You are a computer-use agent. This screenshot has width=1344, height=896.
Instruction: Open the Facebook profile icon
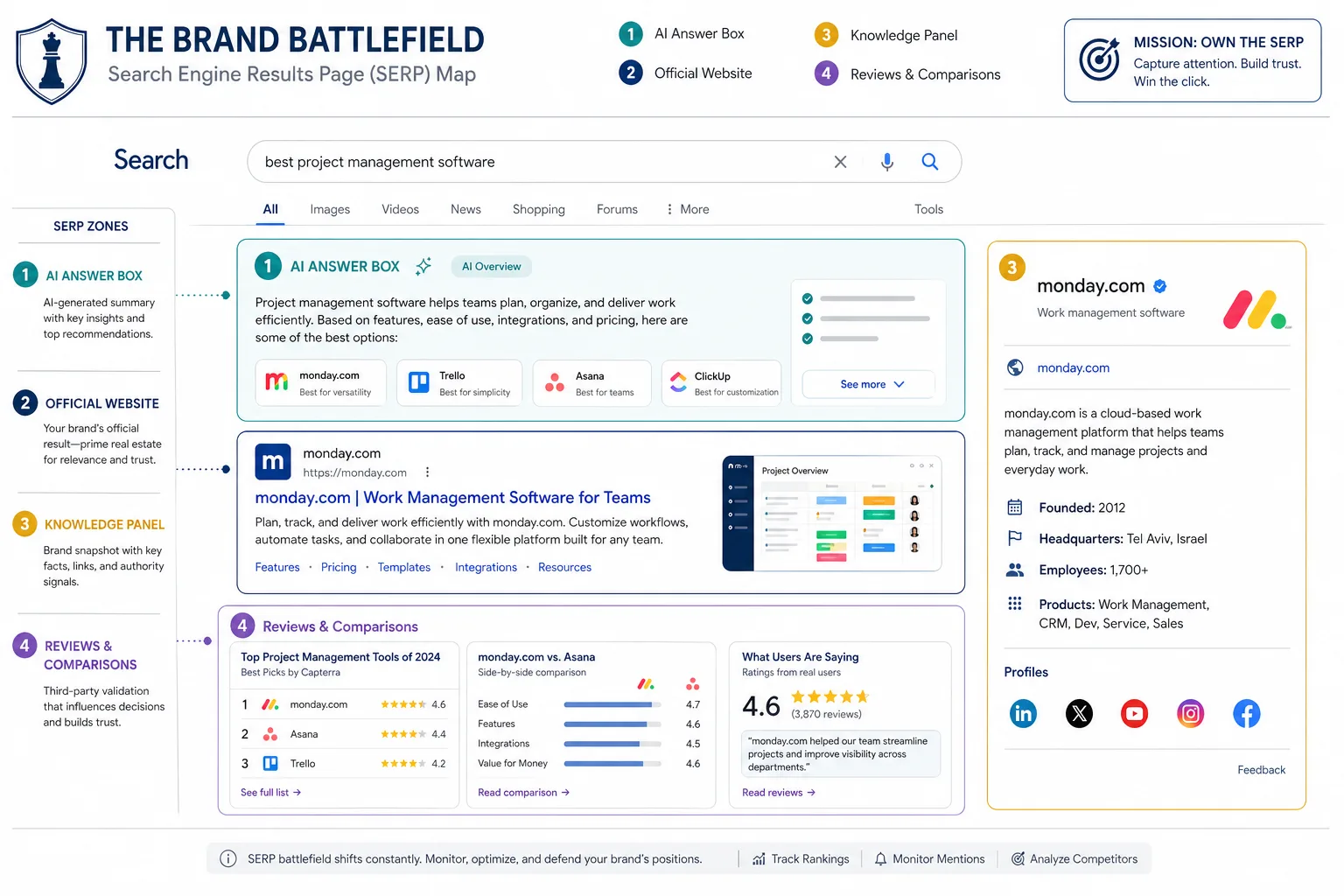[1247, 714]
